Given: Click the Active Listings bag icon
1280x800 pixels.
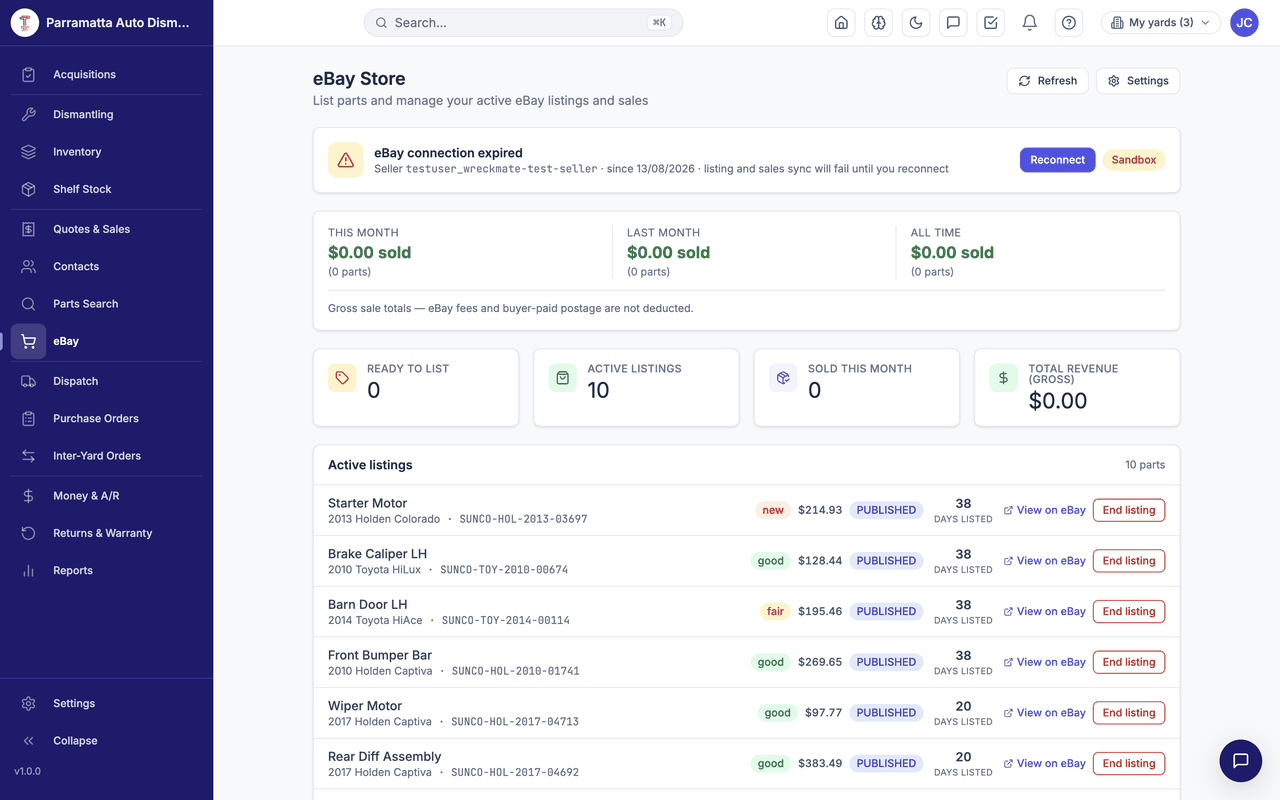Looking at the screenshot, I should point(562,378).
